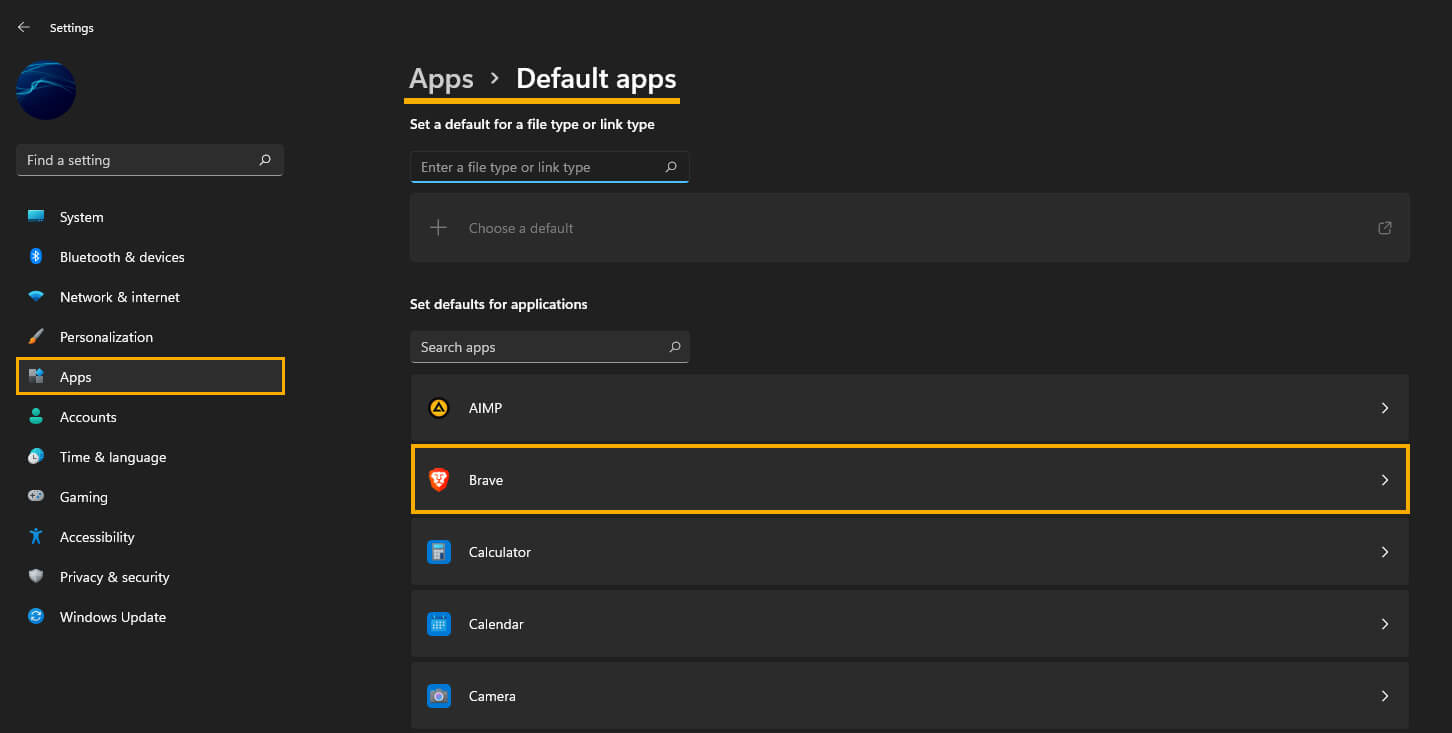Screen dimensions: 1452x733
Task: Open System settings
Action: pos(150,217)
